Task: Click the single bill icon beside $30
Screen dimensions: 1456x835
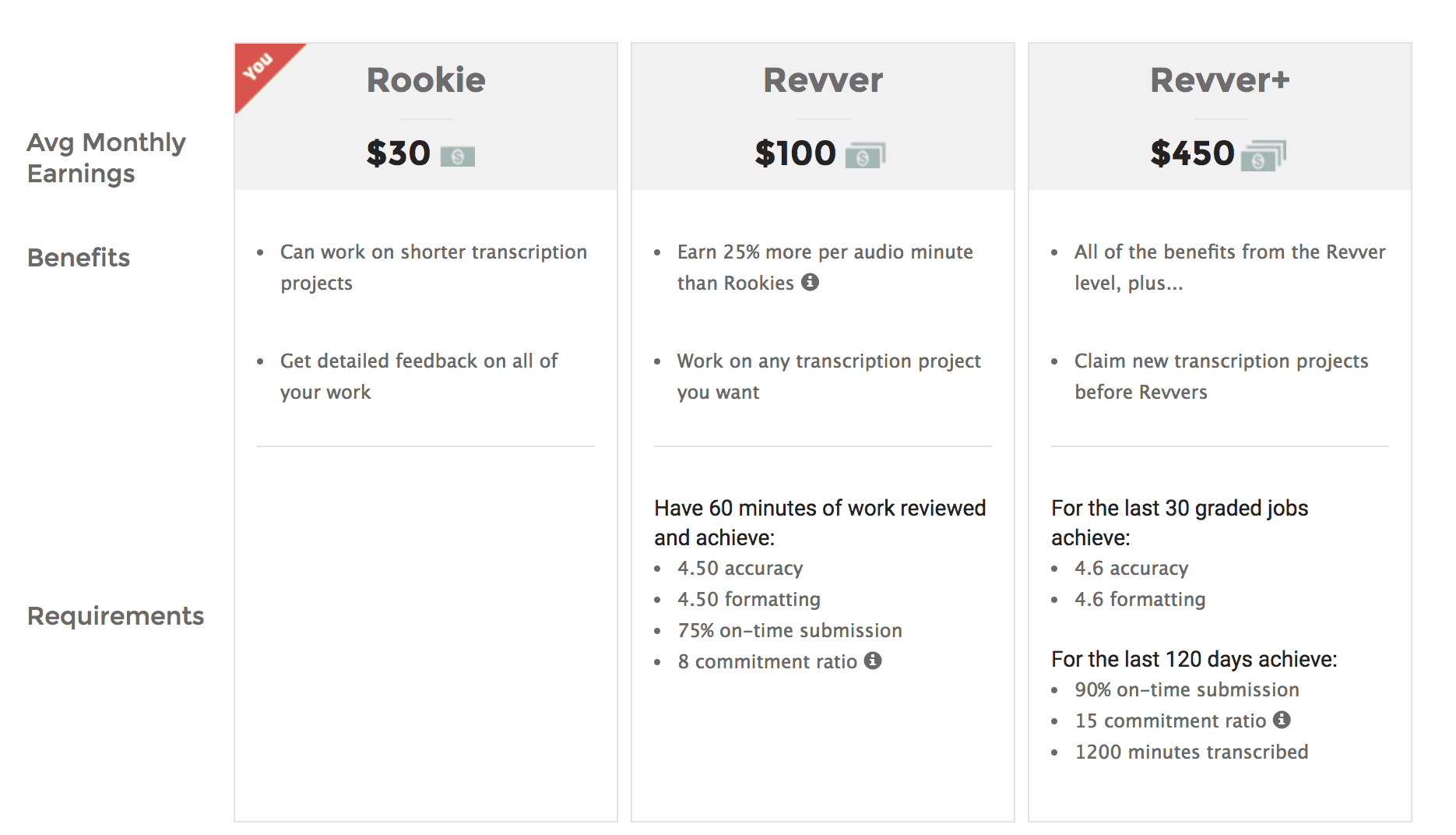Action: (x=457, y=156)
